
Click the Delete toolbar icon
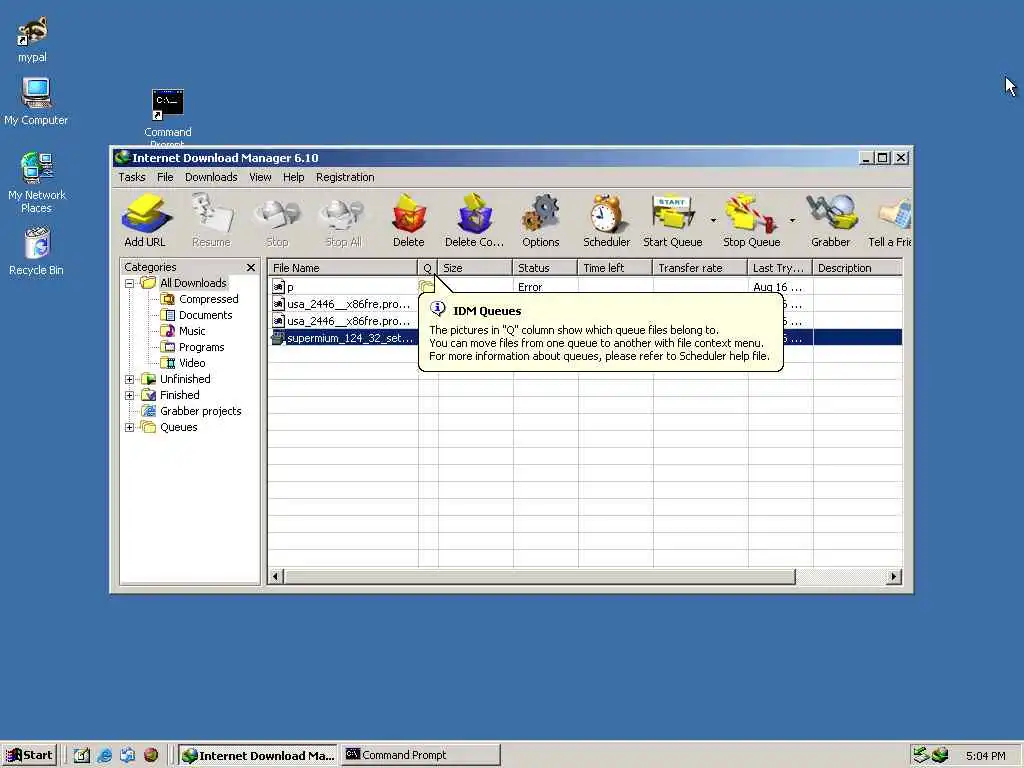(409, 221)
